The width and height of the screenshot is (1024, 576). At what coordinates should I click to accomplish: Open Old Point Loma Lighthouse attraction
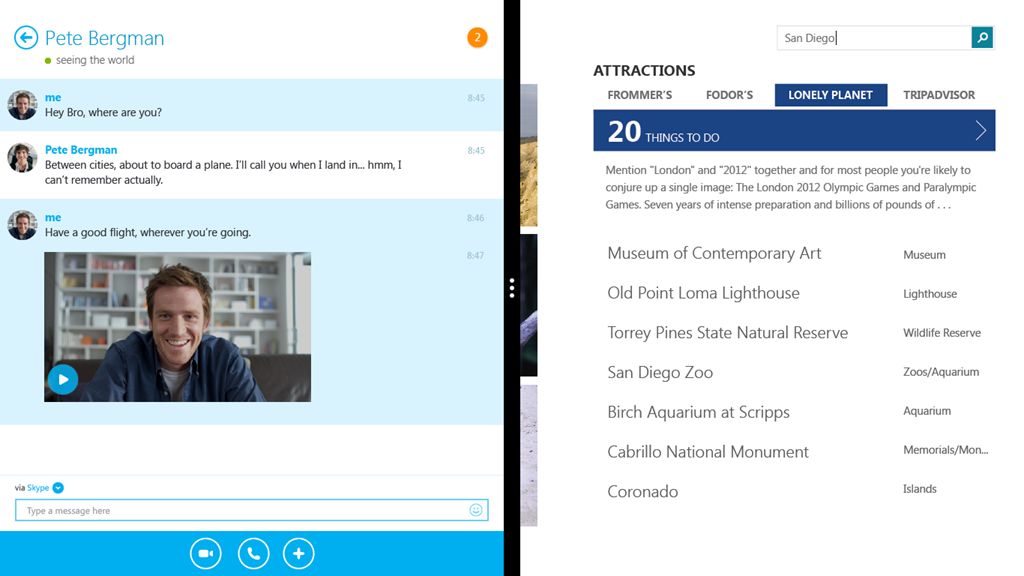click(703, 293)
